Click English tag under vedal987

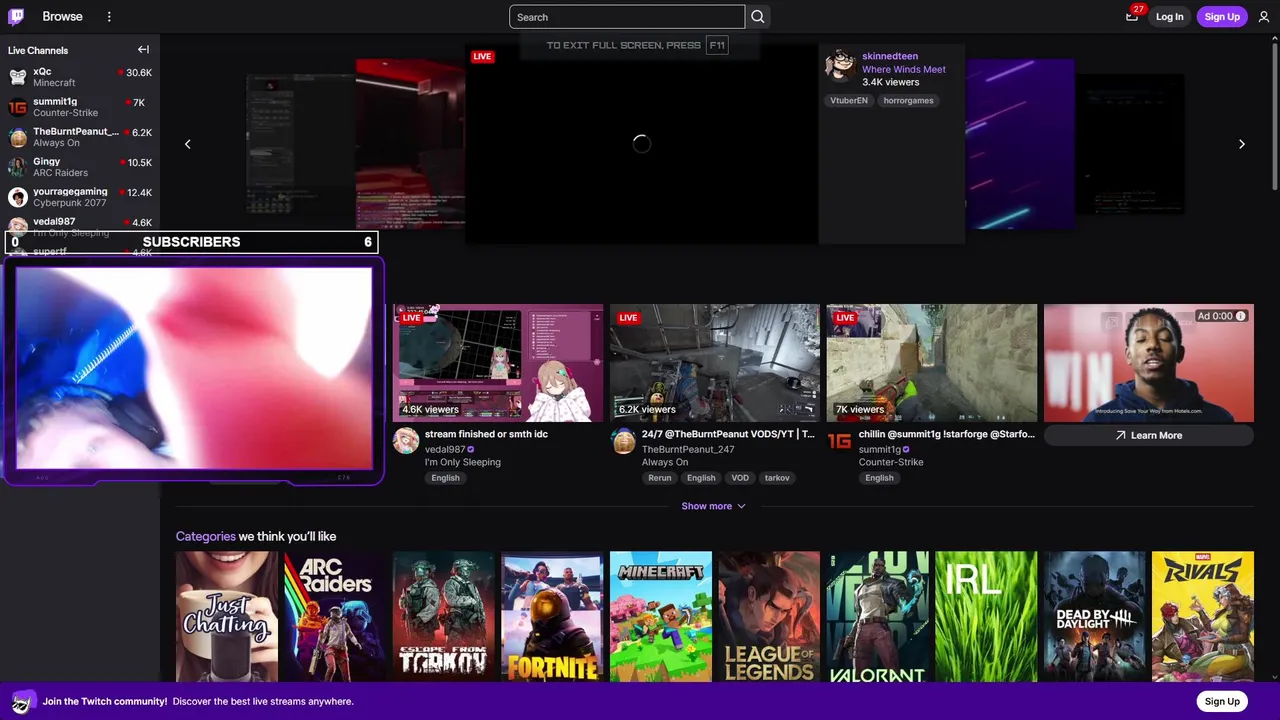(x=446, y=478)
